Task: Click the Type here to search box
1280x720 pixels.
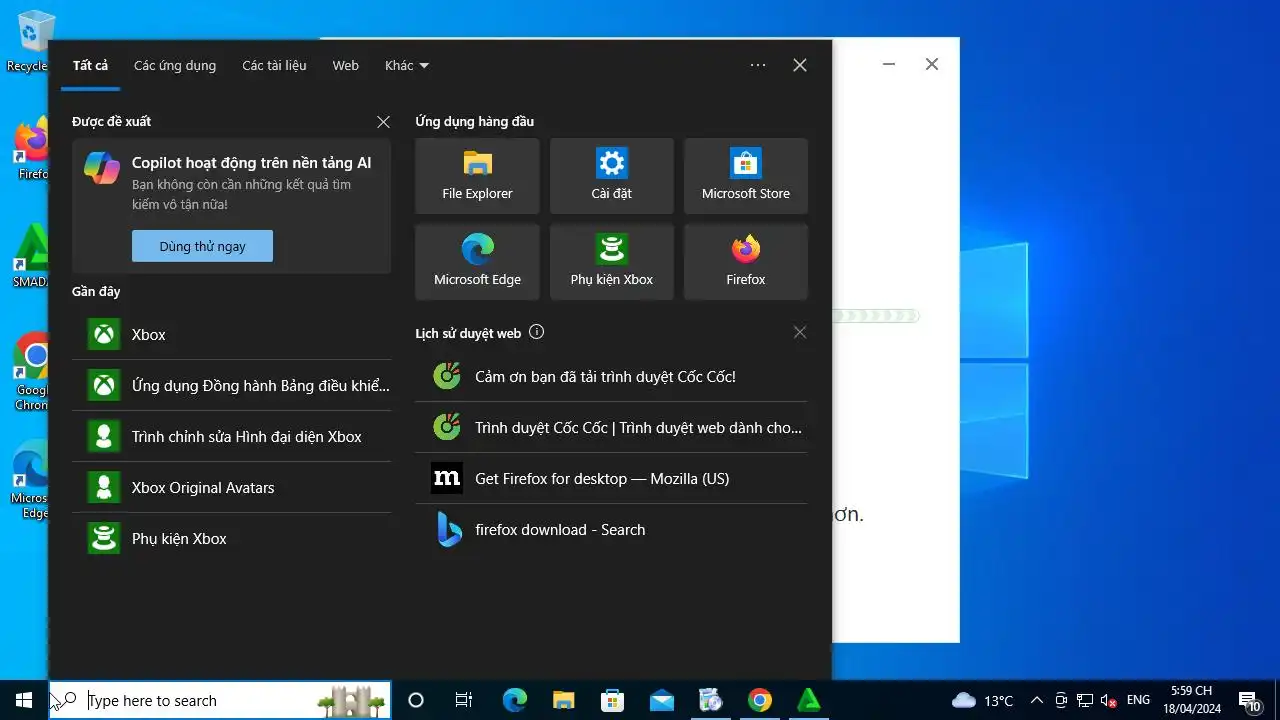Action: [220, 701]
